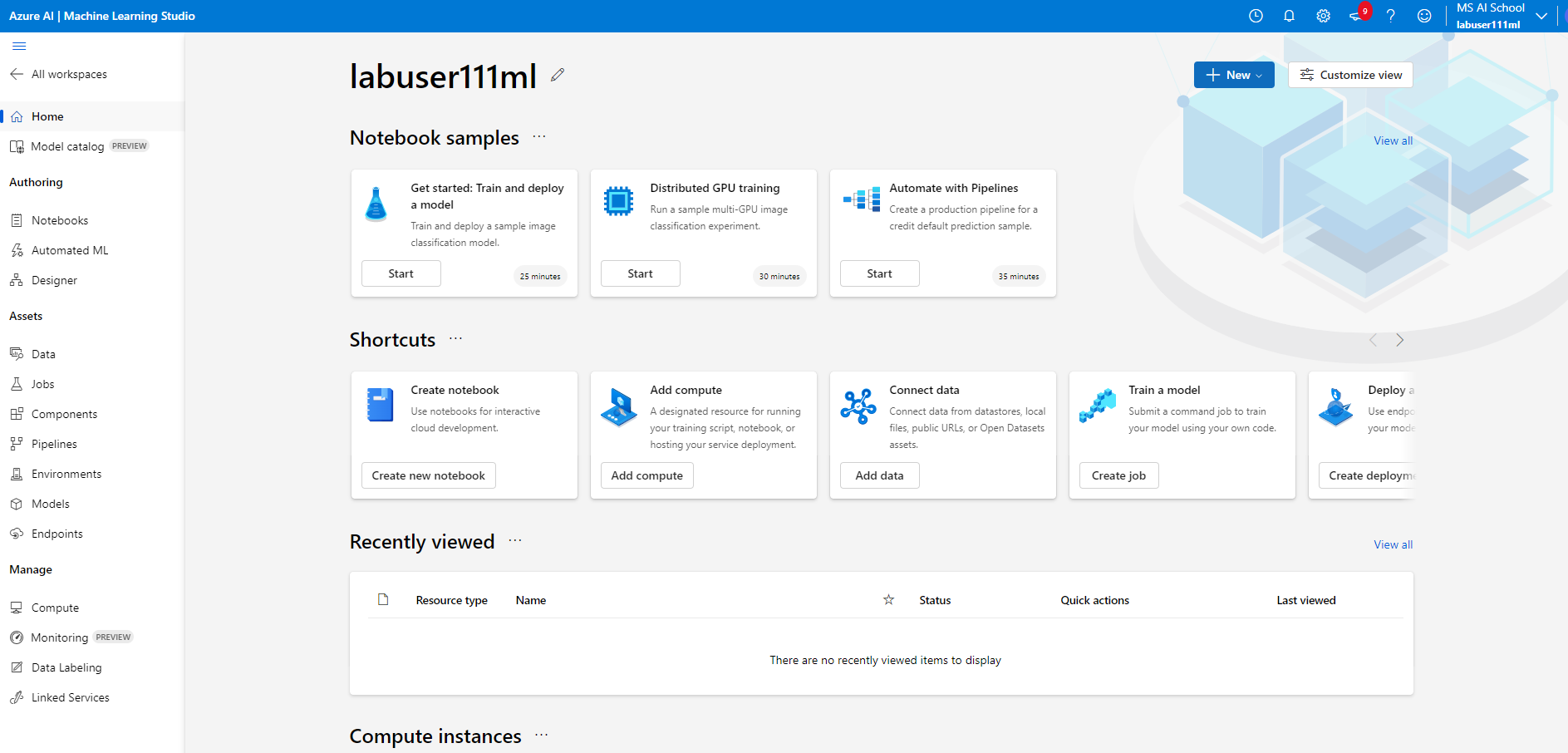Go back to All workspaces
Screen dimensions: 1568x753
pos(59,74)
